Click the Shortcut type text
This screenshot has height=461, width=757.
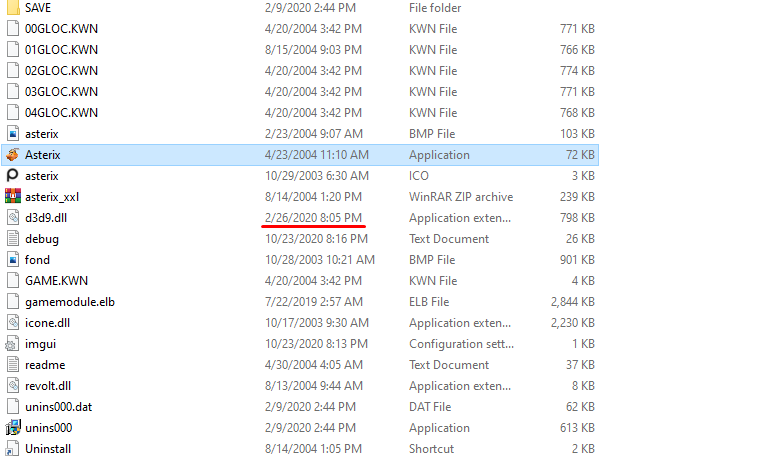click(432, 449)
